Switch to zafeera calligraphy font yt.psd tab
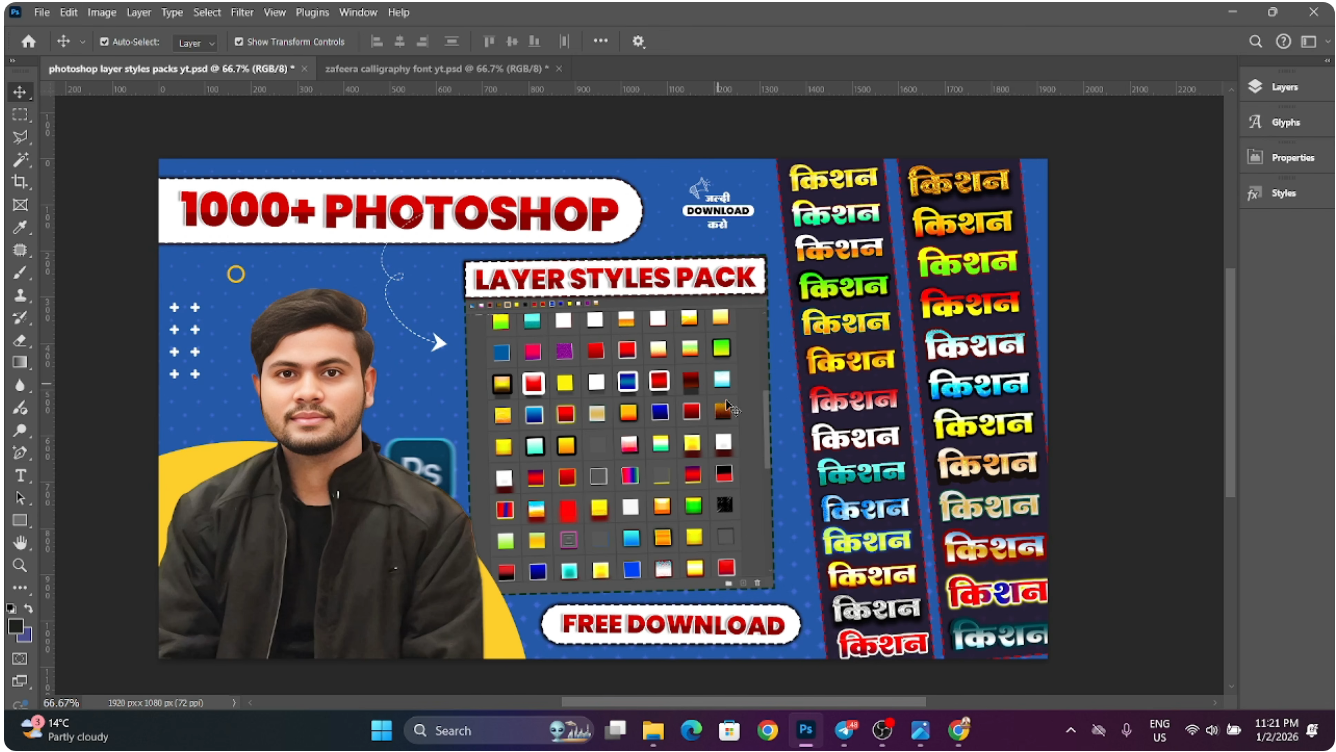The width and height of the screenshot is (1336, 752). [437, 68]
